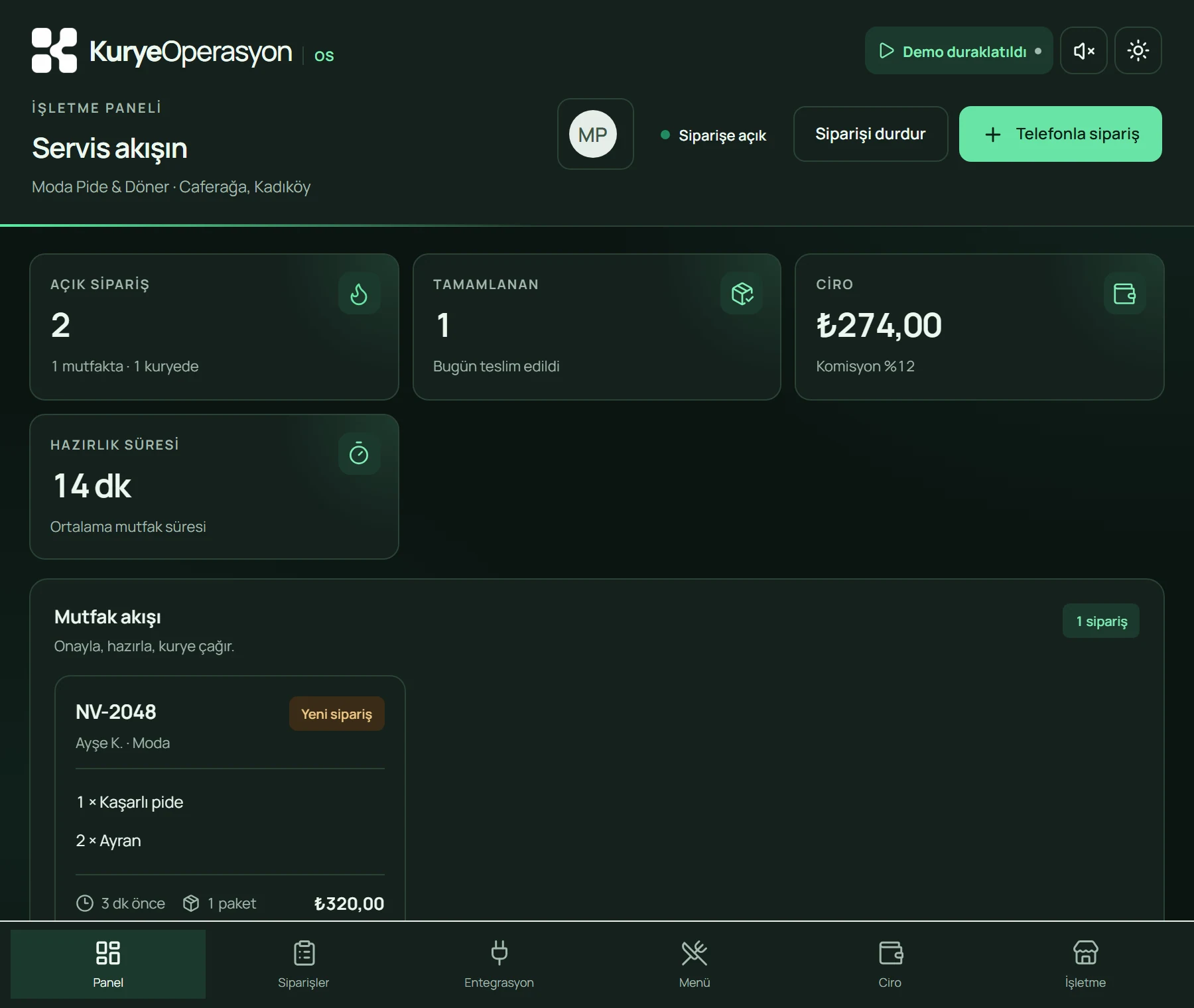
Task: Open the MP avatar profile
Action: click(x=595, y=134)
